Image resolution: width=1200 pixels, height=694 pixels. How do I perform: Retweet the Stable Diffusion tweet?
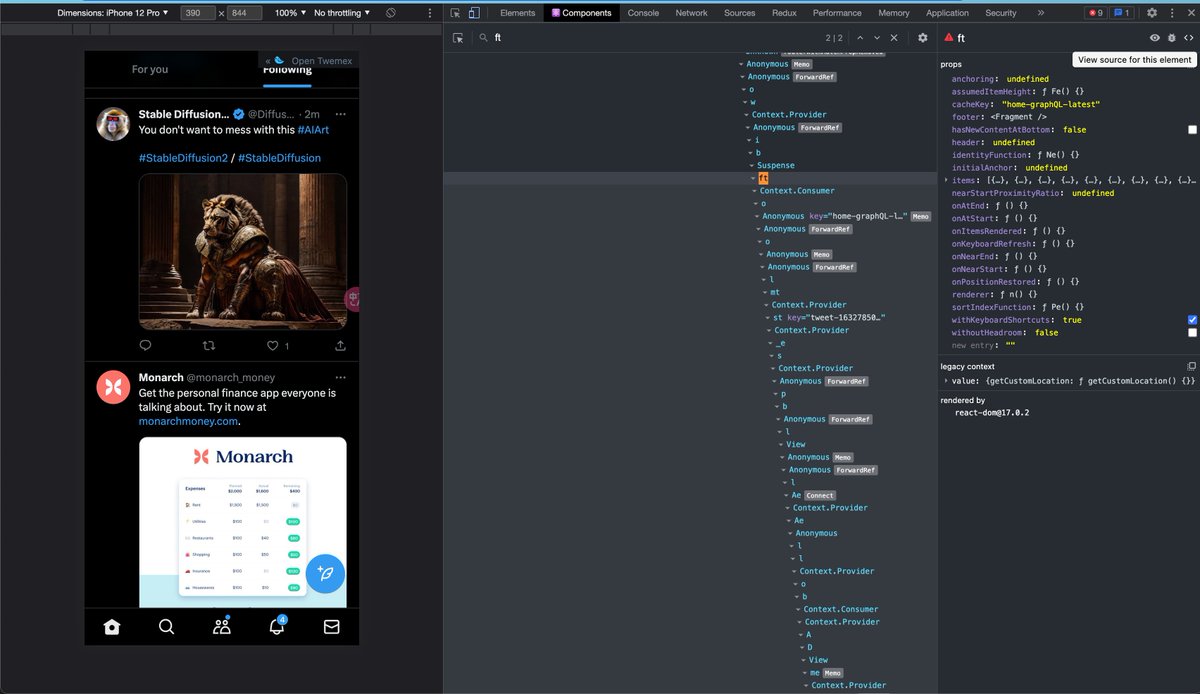(x=209, y=345)
